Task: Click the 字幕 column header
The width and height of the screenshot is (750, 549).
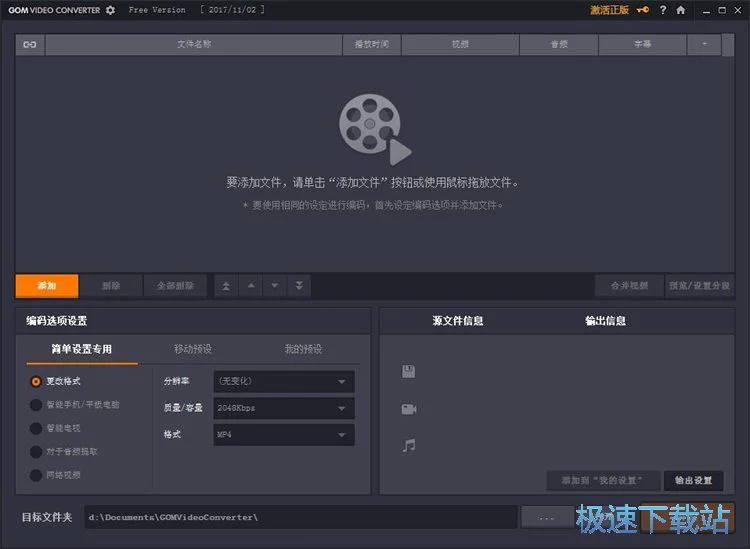Action: [x=642, y=44]
